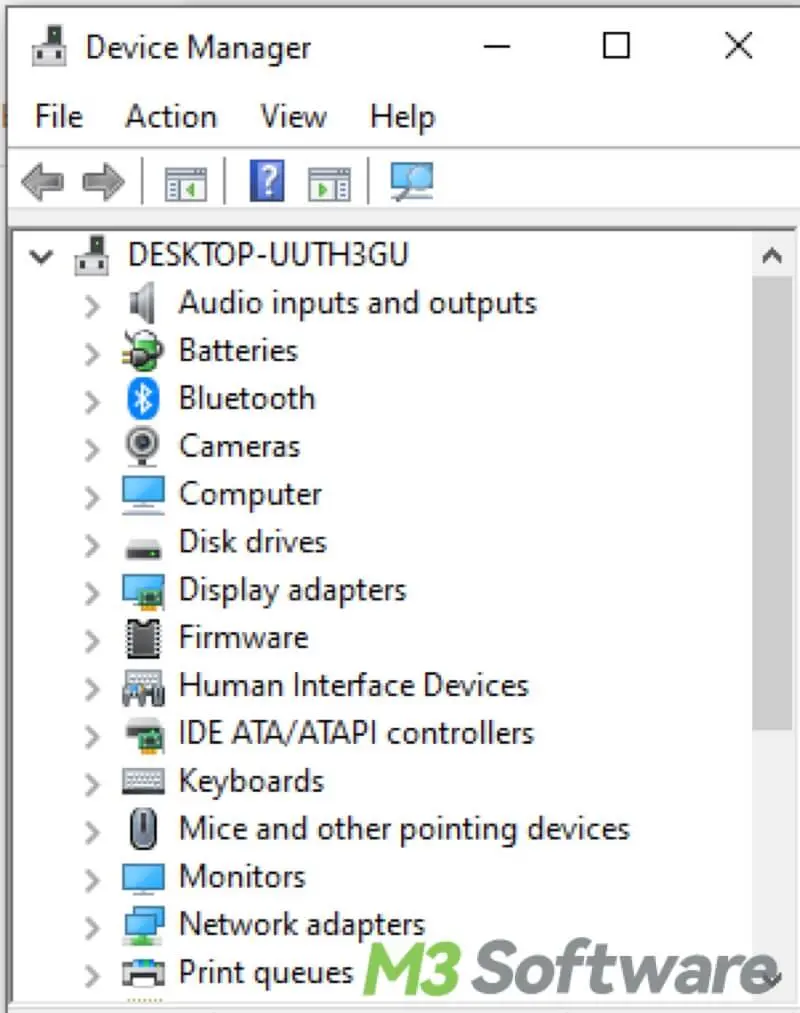Screen dimensions: 800x1013
Task: Expand the Bluetooth category
Action: [x=92, y=402]
